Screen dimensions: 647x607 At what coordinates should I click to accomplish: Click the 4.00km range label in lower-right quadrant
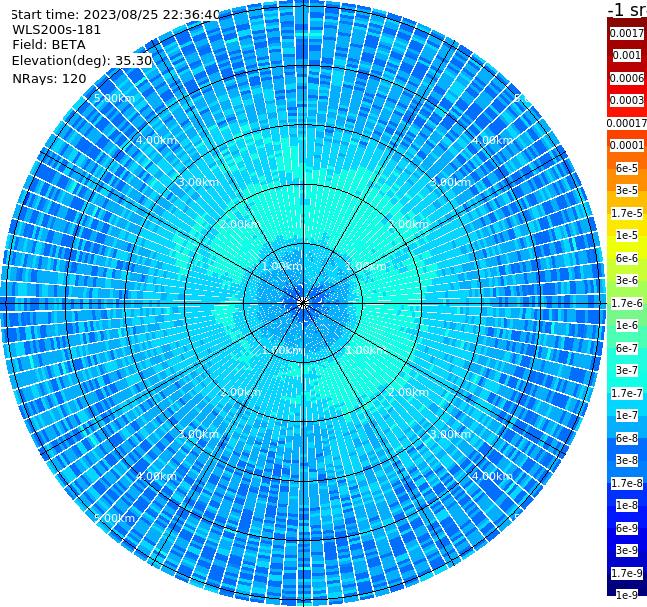point(493,476)
